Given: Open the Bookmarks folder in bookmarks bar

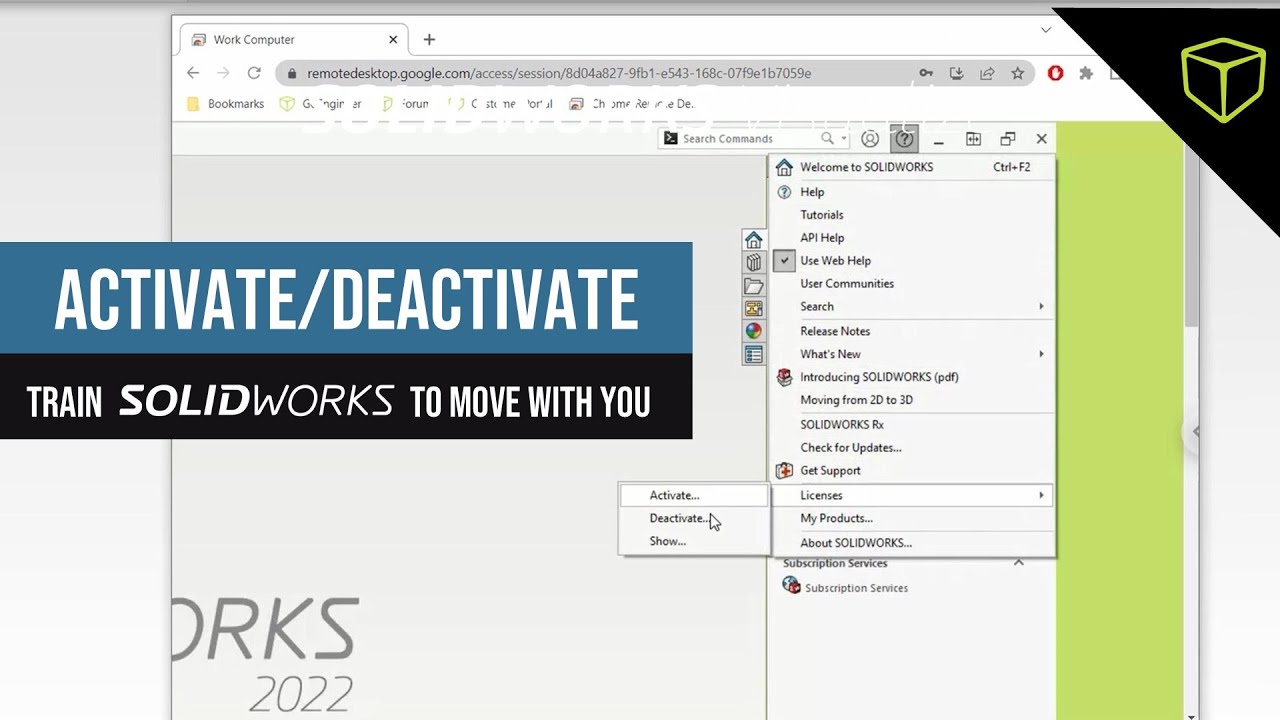Looking at the screenshot, I should coord(226,104).
